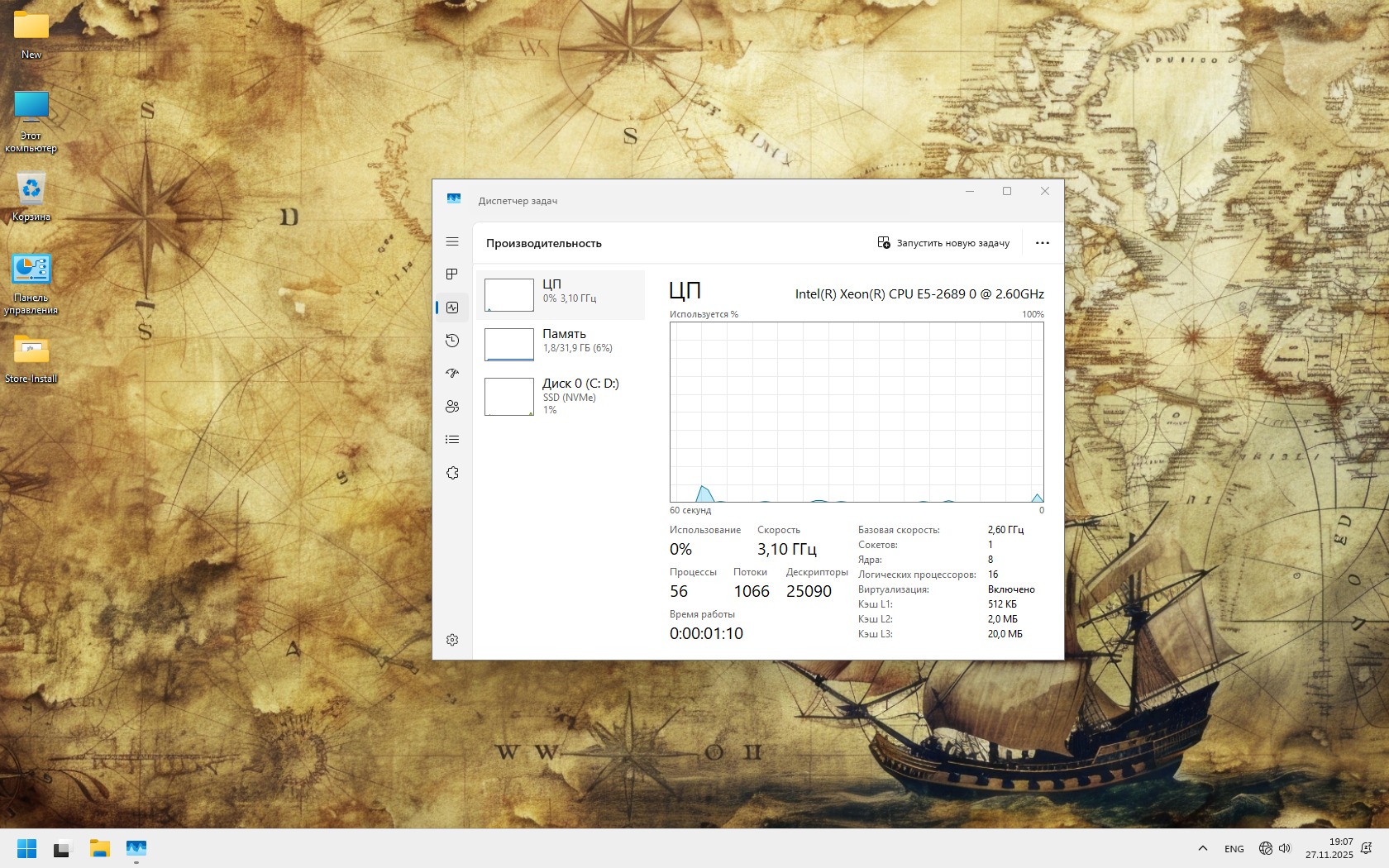The height and width of the screenshot is (868, 1389).
Task: Open the Windows Start menu
Action: pos(26,848)
